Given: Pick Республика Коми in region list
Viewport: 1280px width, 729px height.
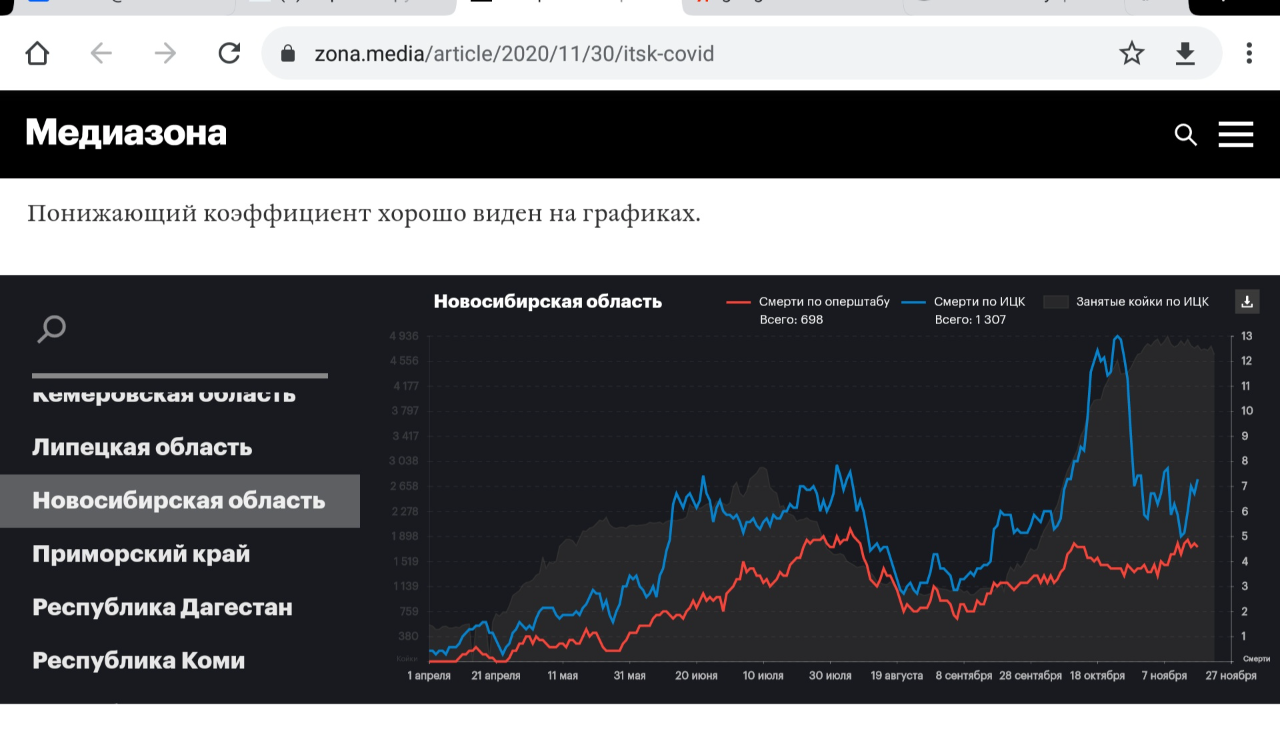Looking at the screenshot, I should [x=139, y=660].
